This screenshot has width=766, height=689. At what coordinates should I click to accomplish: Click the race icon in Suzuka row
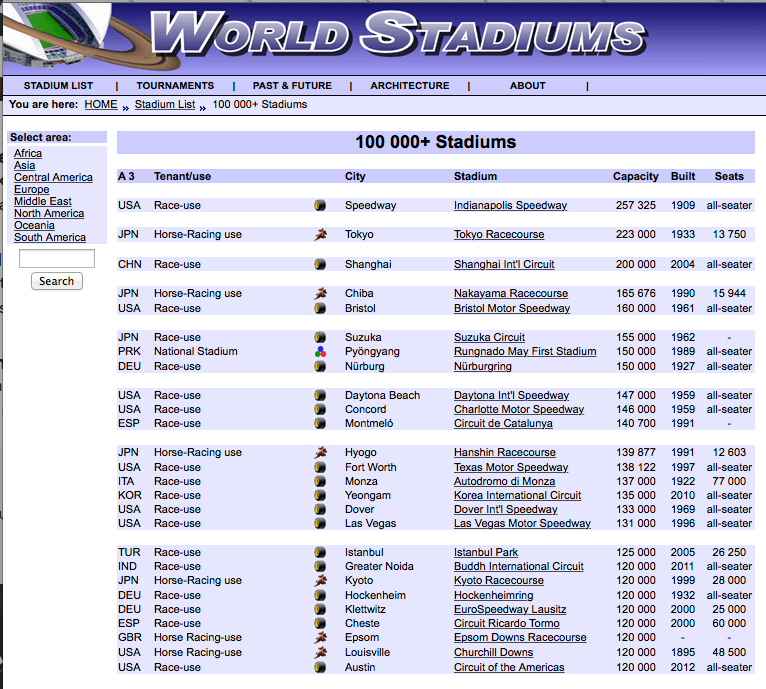point(320,337)
